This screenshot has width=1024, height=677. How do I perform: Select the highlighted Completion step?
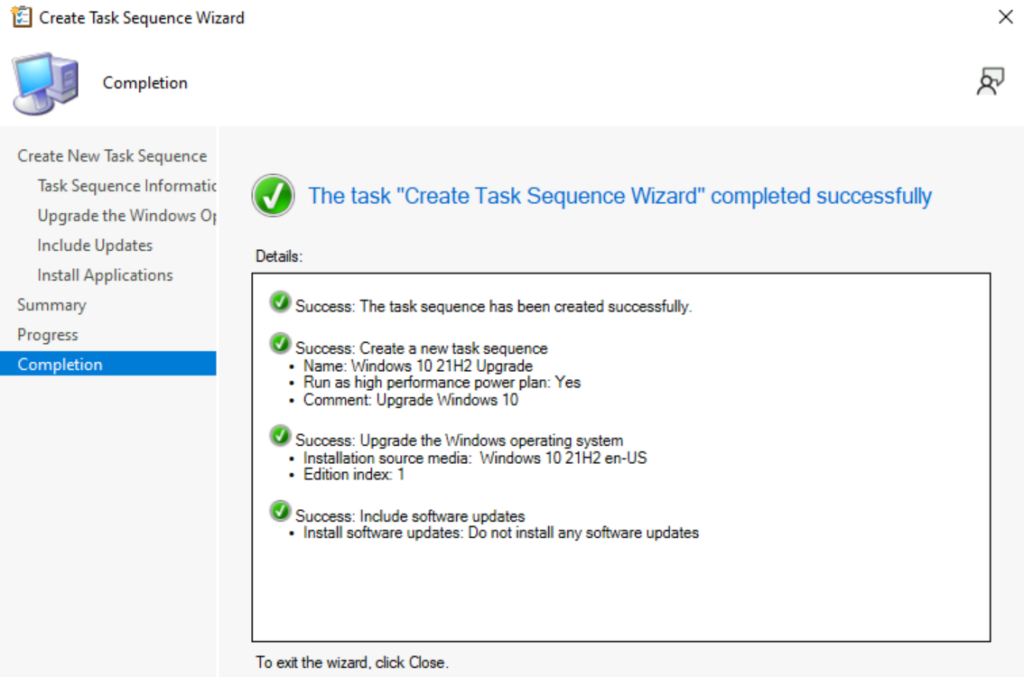tap(108, 364)
